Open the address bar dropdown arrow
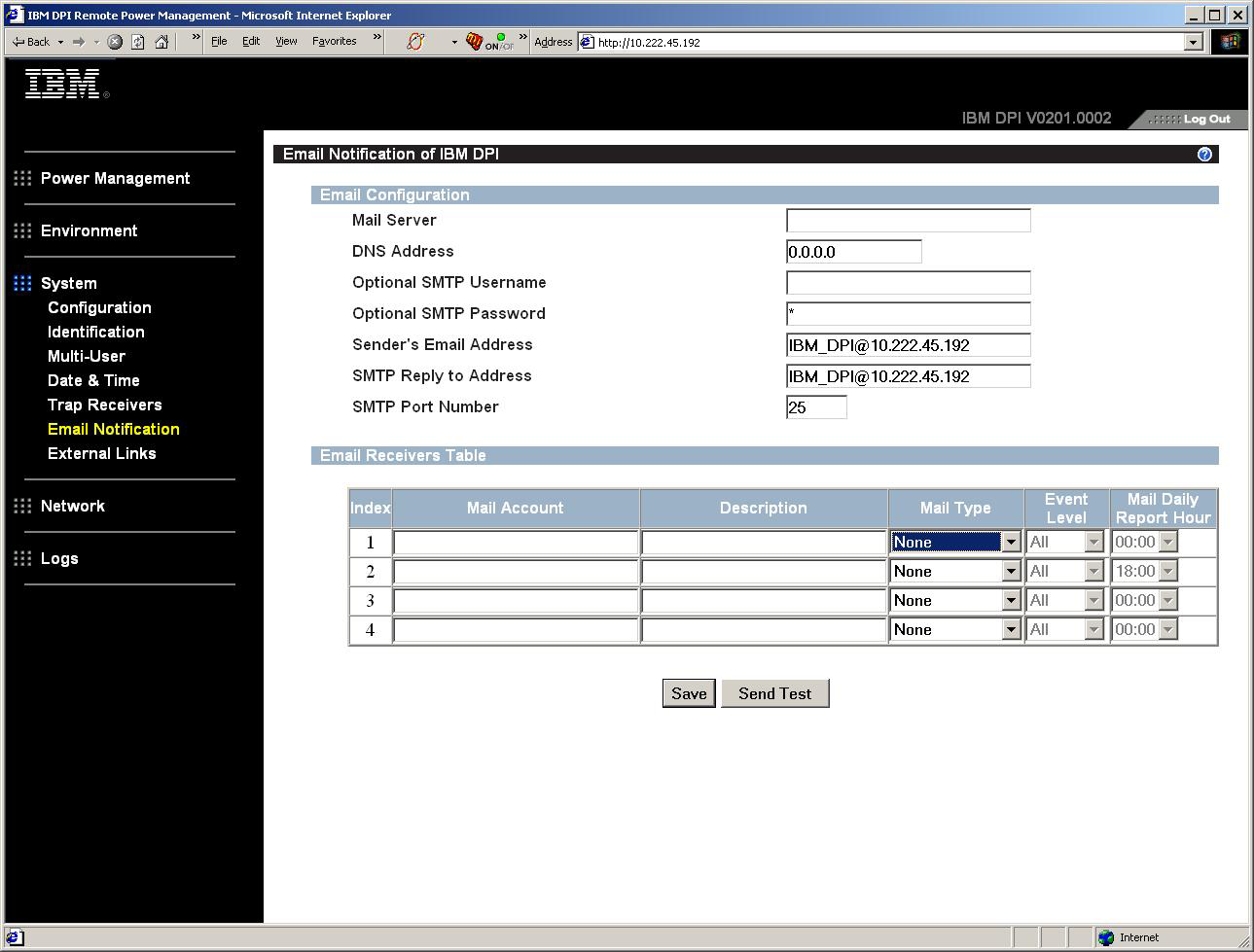 tap(1194, 42)
